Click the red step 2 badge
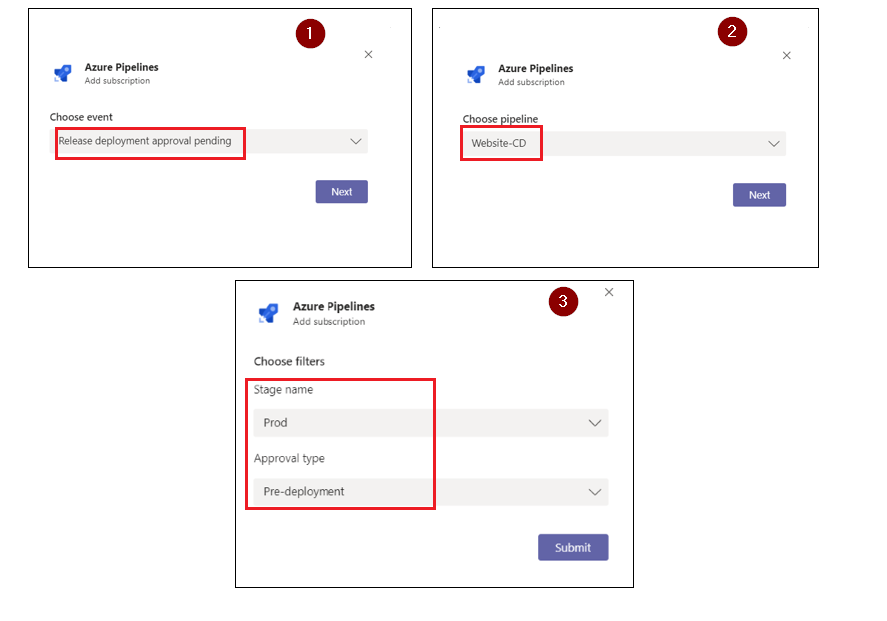The image size is (887, 621). click(732, 32)
